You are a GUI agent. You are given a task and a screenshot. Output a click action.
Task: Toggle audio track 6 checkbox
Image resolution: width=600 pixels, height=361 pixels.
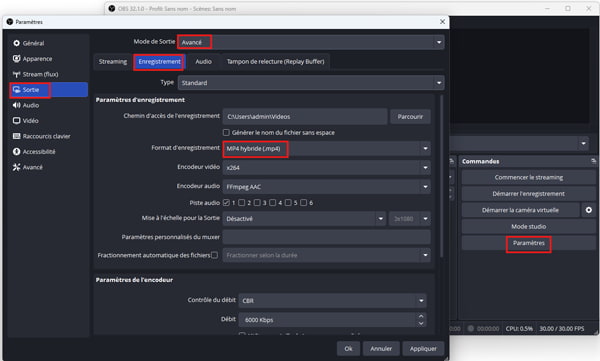coord(303,203)
